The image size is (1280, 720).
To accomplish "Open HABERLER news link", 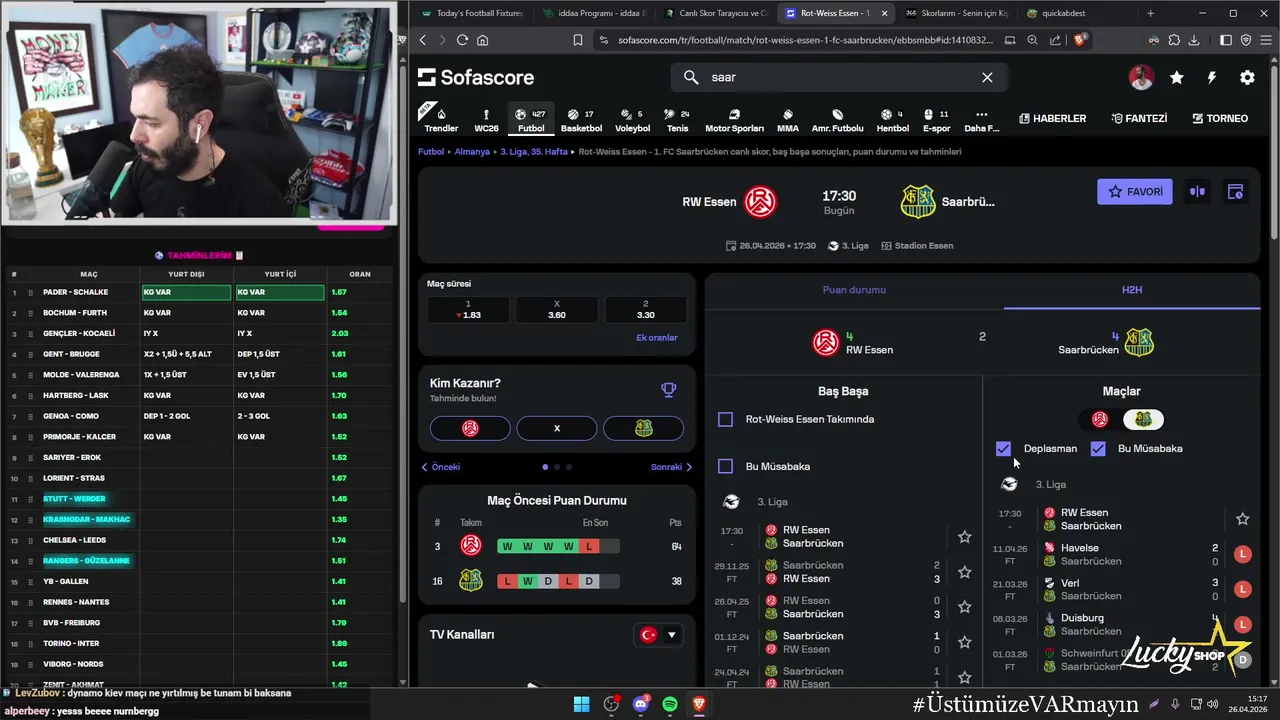I will coord(1053,118).
